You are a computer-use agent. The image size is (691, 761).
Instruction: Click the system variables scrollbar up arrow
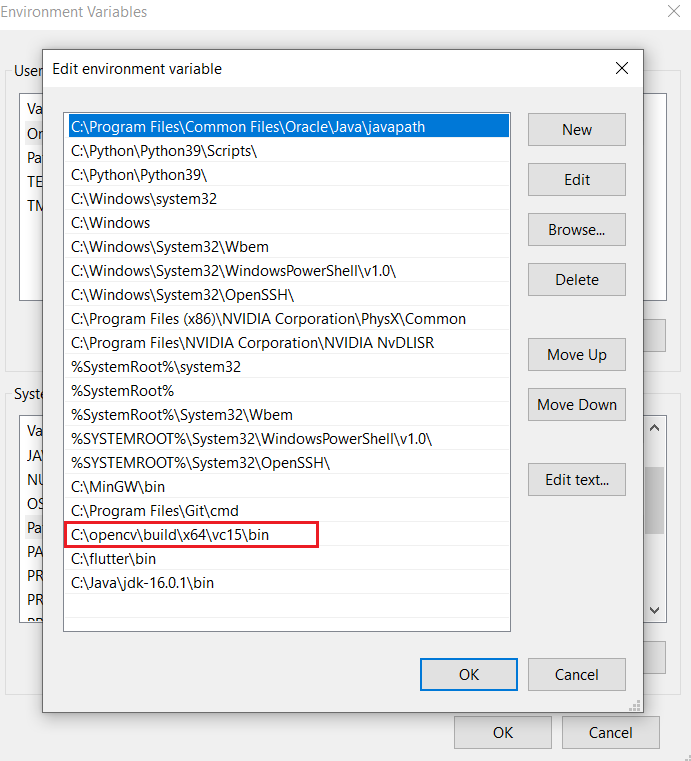655,428
